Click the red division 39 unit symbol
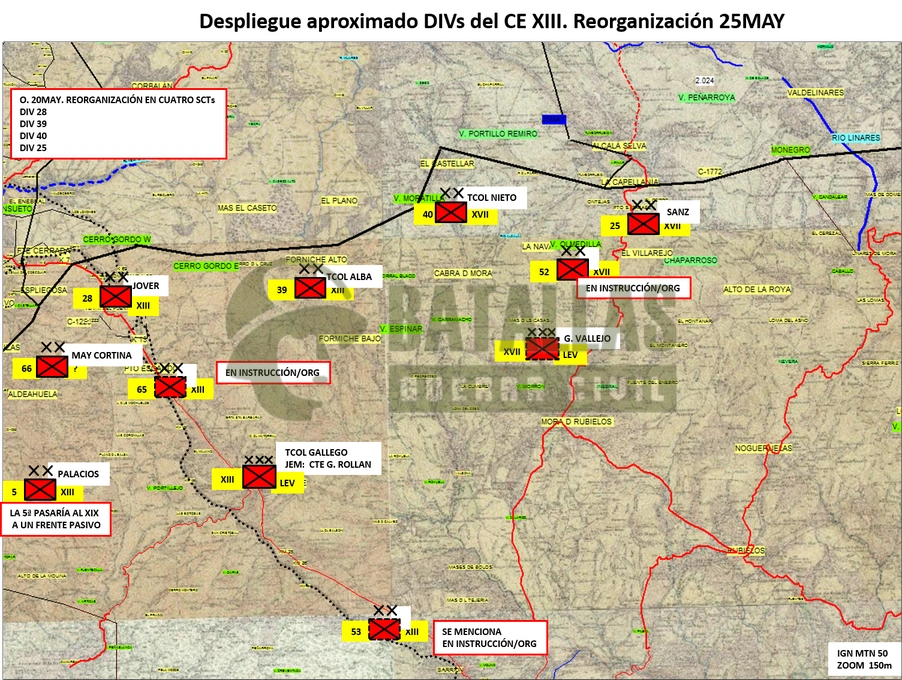 (311, 288)
